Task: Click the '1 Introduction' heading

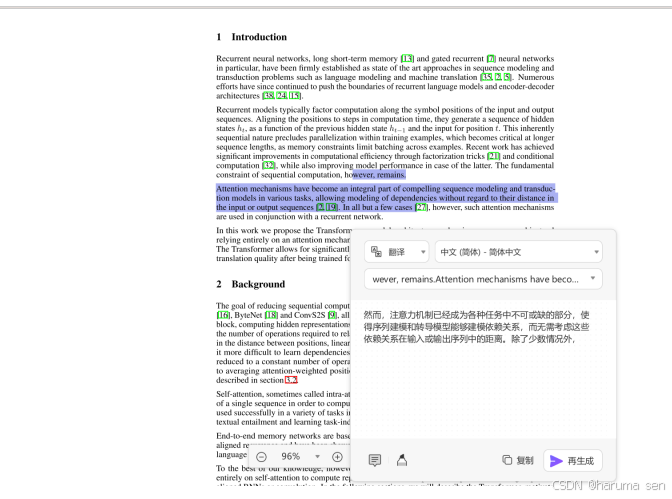Action: pos(252,37)
